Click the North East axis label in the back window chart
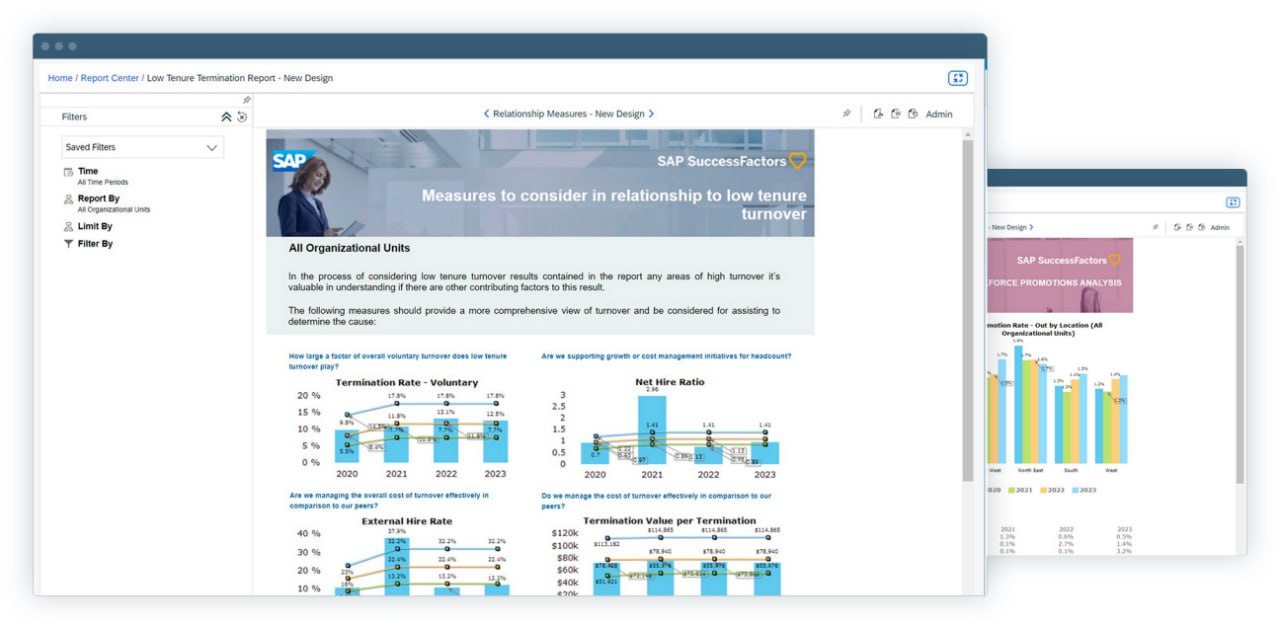The image size is (1280, 626). pos(1031,469)
